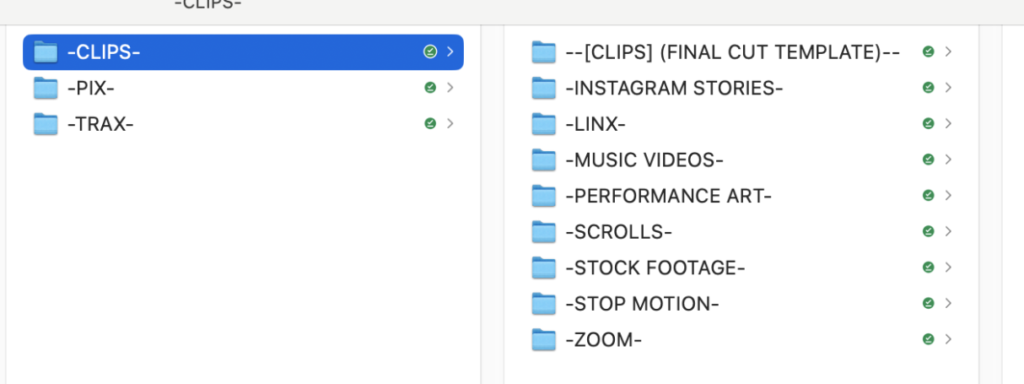The image size is (1024, 384).
Task: Expand -STOCK FOOTAGE- via its chevron arrow
Action: click(948, 267)
